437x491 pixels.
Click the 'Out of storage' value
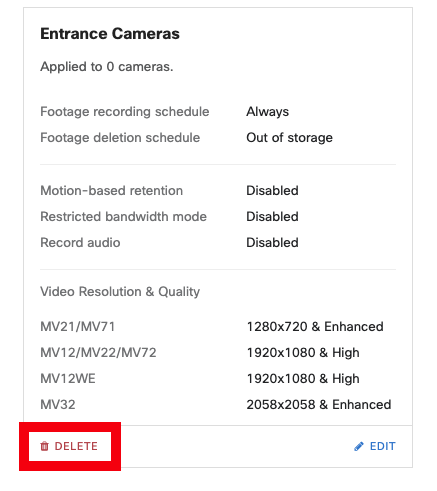point(289,138)
